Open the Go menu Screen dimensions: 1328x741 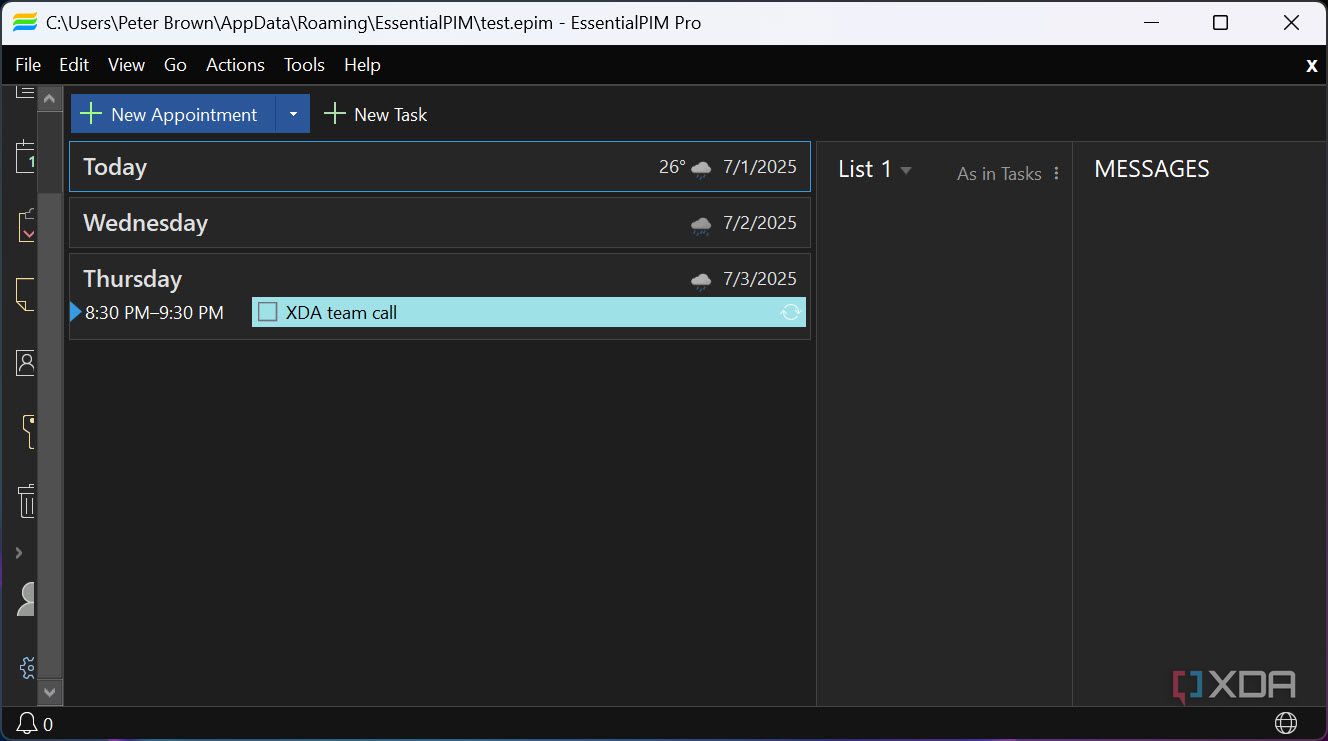click(175, 64)
